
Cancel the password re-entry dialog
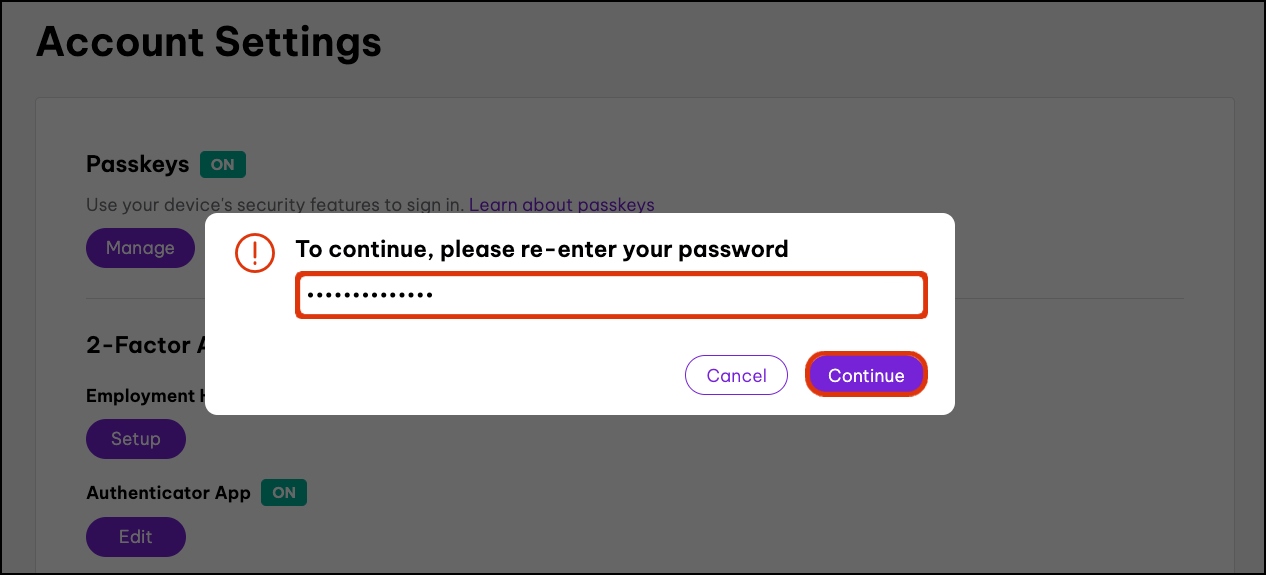(x=736, y=375)
